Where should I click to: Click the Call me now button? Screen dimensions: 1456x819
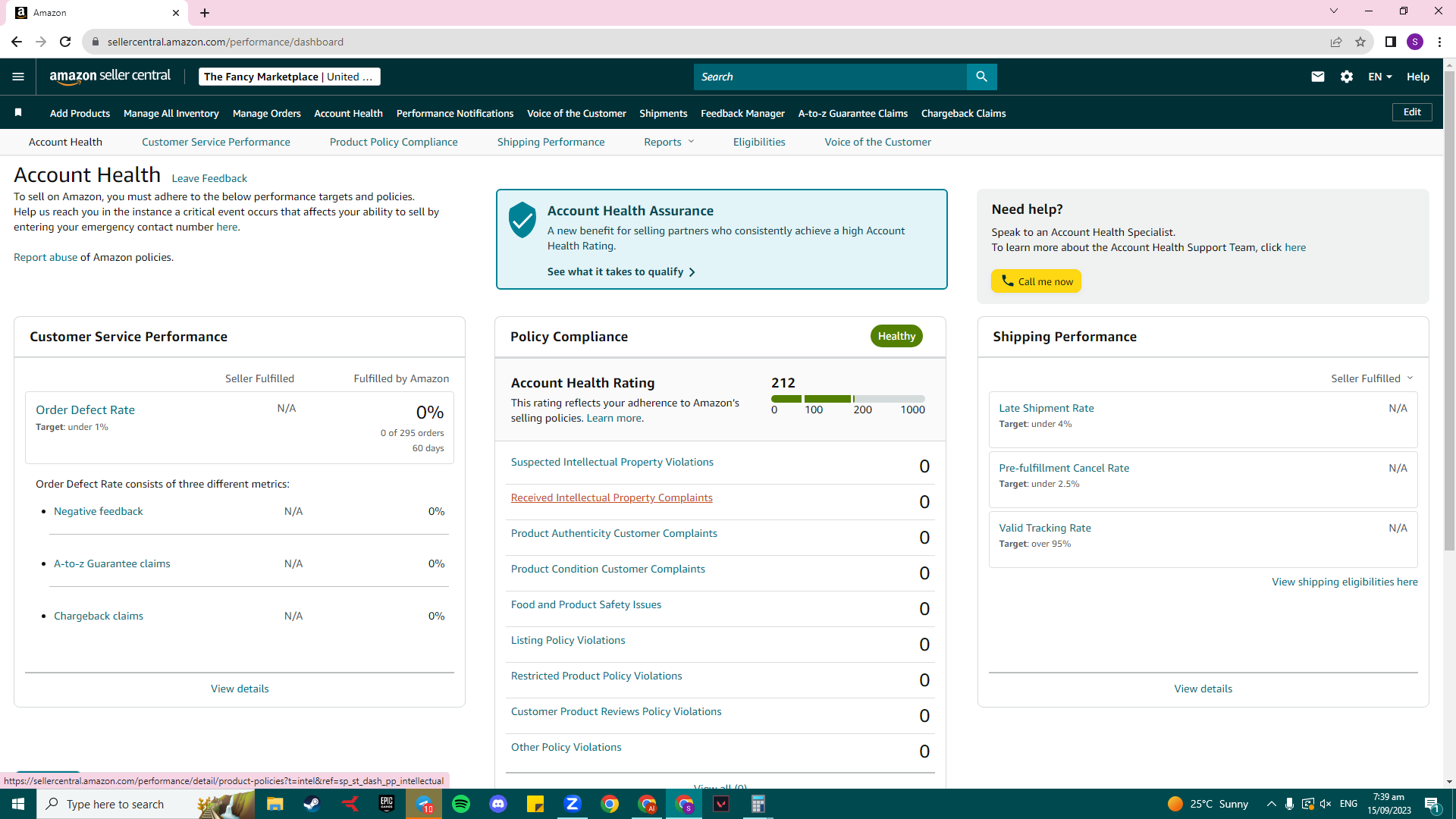[x=1036, y=281]
